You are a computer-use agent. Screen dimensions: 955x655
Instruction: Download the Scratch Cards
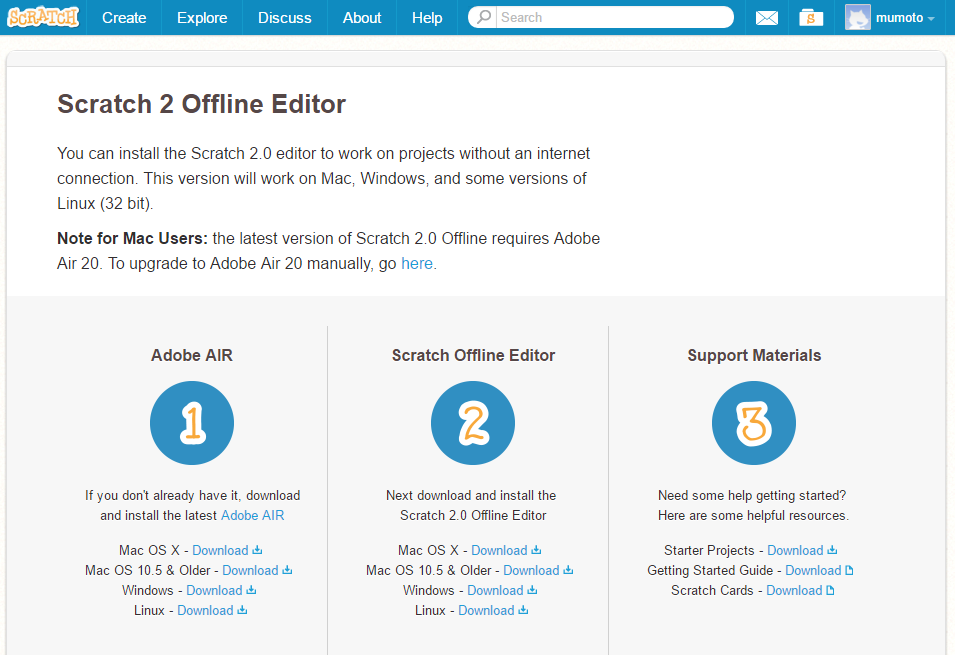[x=794, y=590]
